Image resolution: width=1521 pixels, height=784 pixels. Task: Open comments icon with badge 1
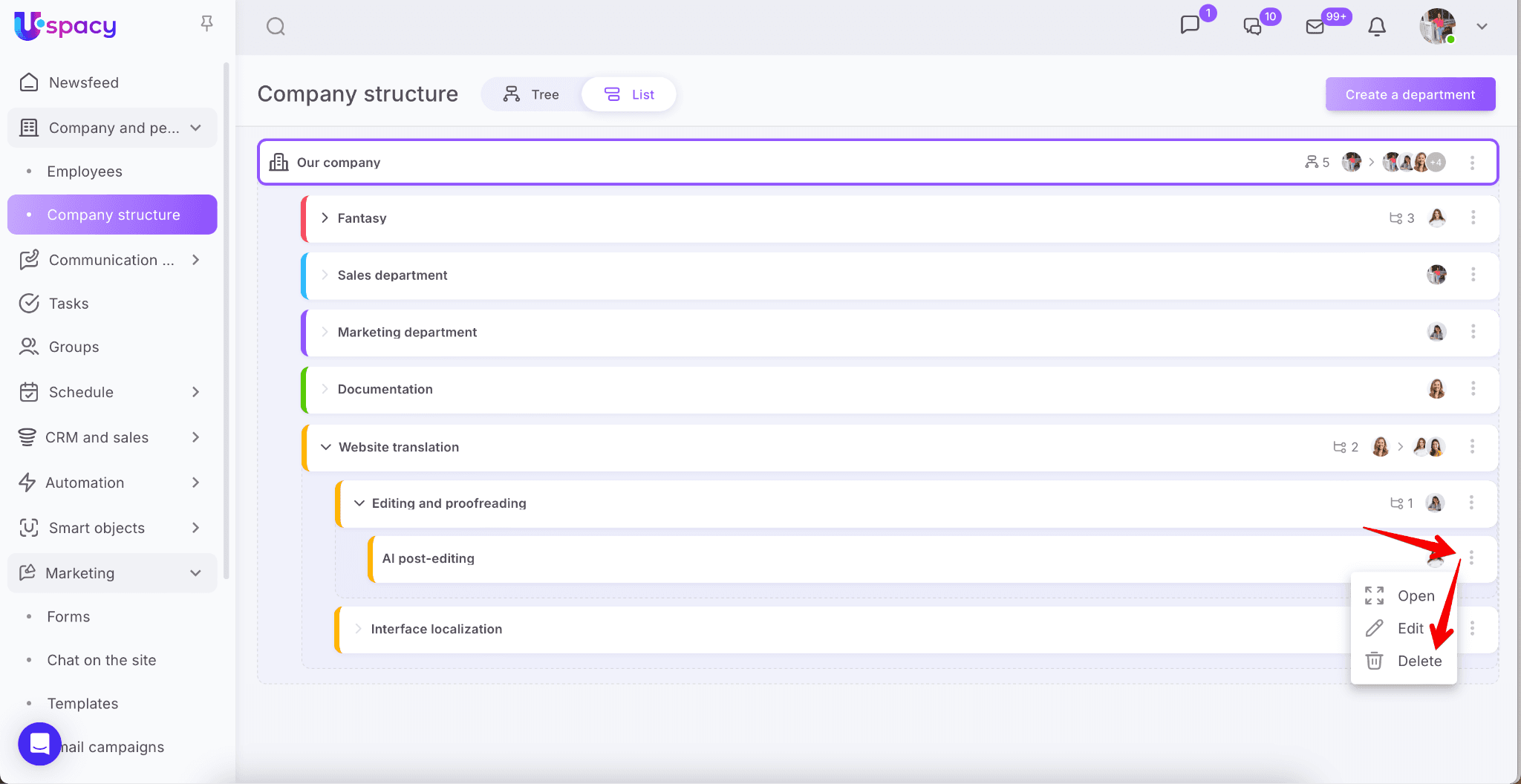pyautogui.click(x=1190, y=25)
